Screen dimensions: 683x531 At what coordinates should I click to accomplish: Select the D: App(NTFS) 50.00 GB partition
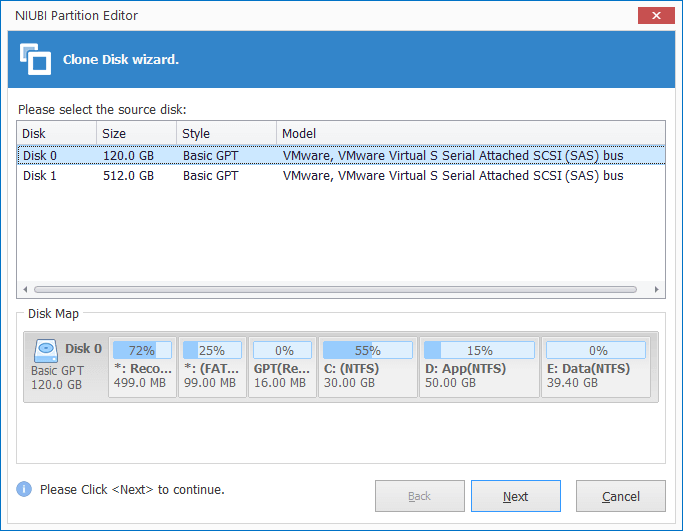point(479,367)
